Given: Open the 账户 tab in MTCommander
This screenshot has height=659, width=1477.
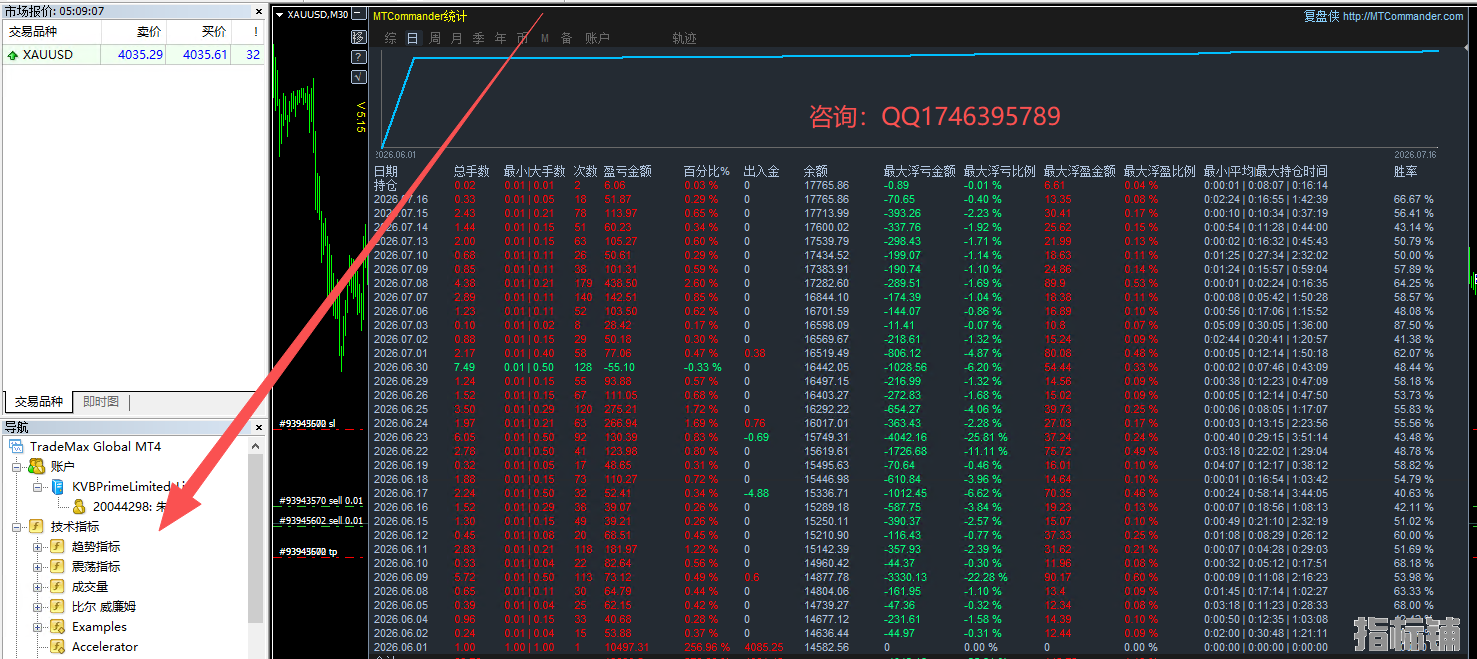Looking at the screenshot, I should pyautogui.click(x=597, y=38).
